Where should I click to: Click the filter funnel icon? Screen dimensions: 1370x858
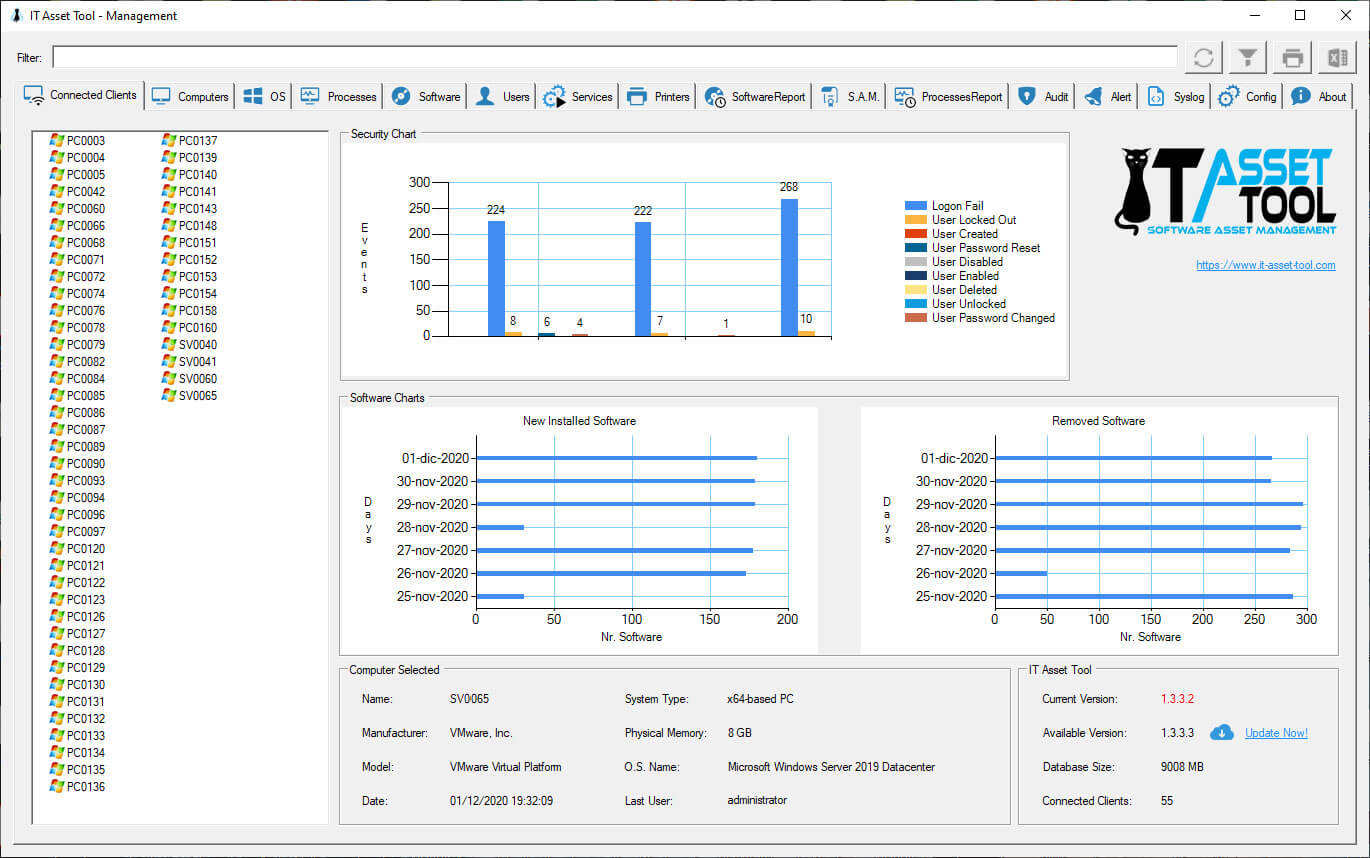pos(1248,58)
